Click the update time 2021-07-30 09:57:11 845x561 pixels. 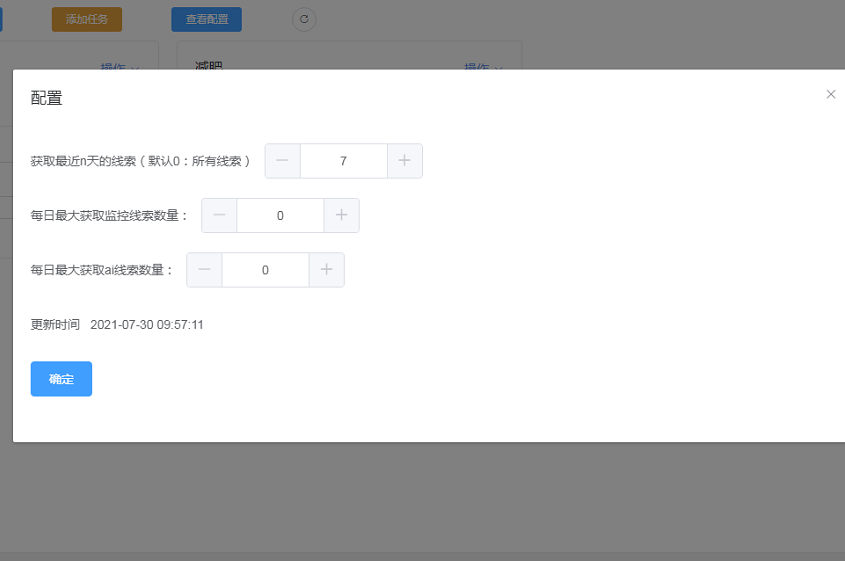tap(147, 324)
